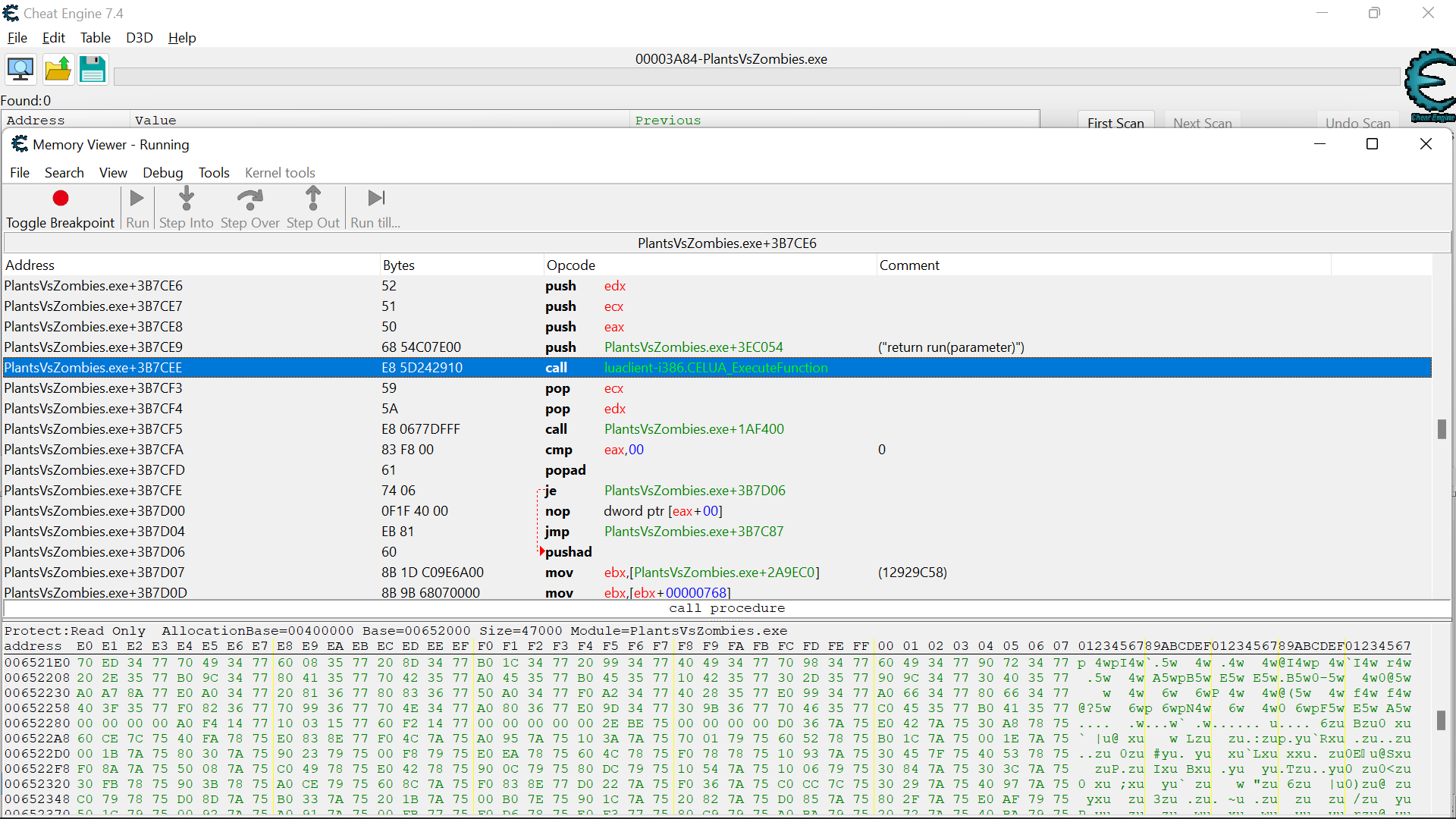This screenshot has height=819, width=1456.
Task: Open the Table menu
Action: (95, 37)
